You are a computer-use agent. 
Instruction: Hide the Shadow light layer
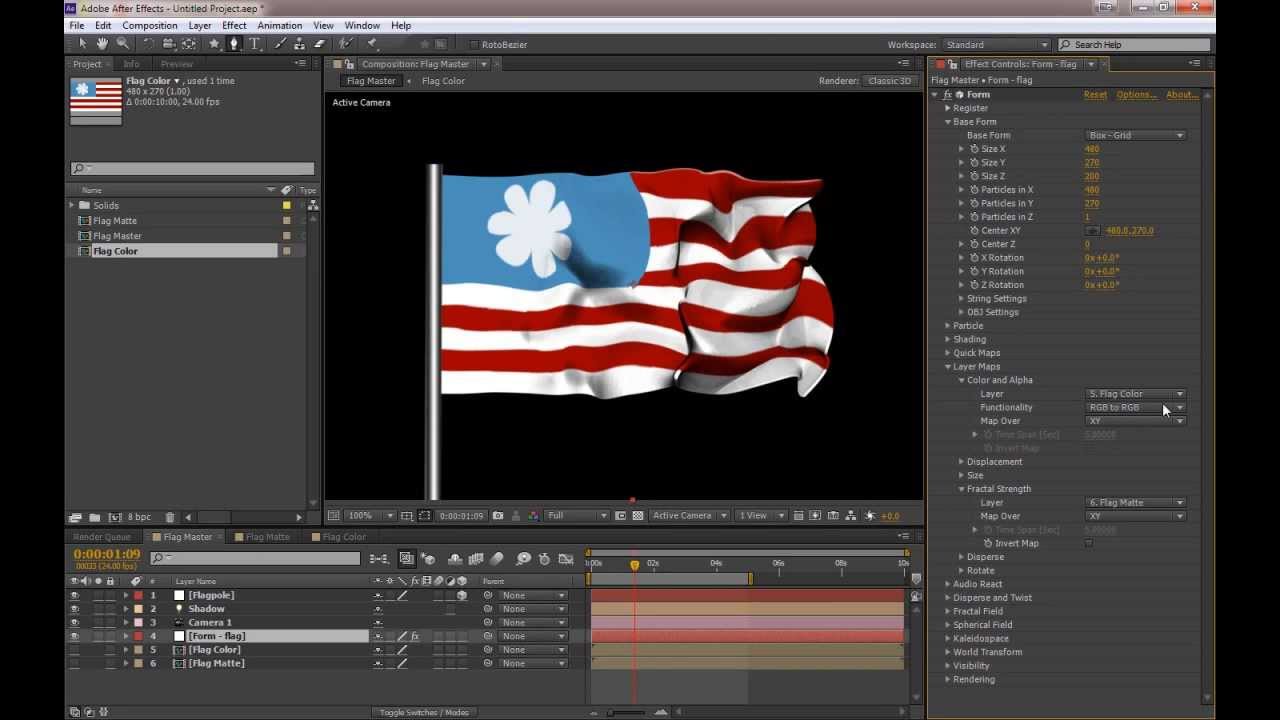74,609
